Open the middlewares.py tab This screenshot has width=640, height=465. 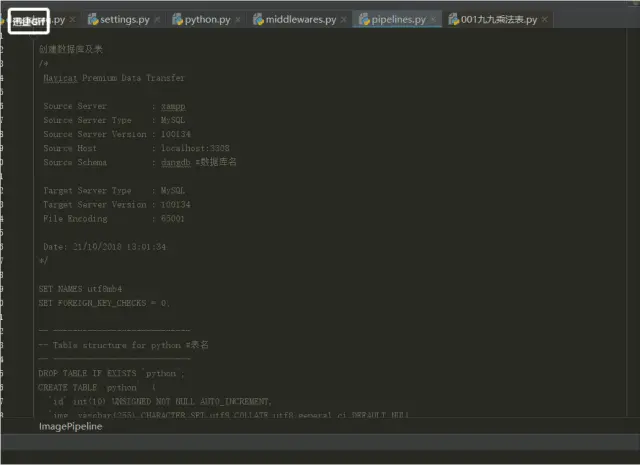pyautogui.click(x=300, y=19)
